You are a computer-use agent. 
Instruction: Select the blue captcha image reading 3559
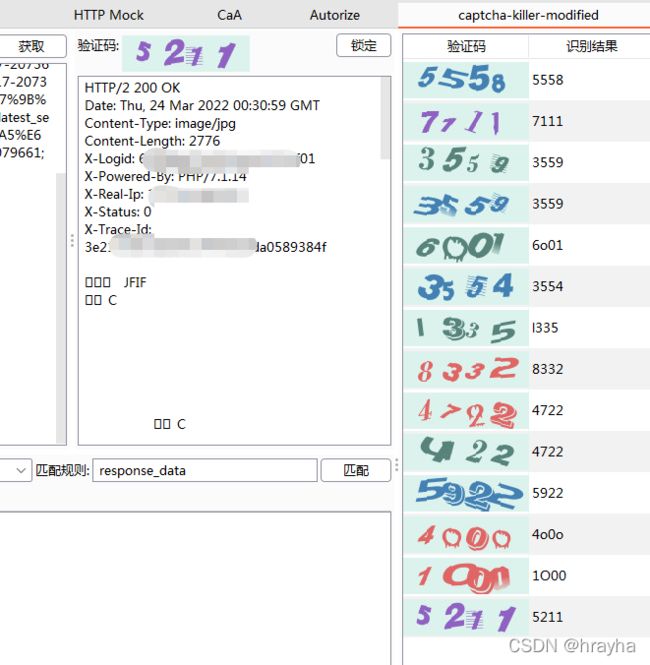tap(466, 204)
